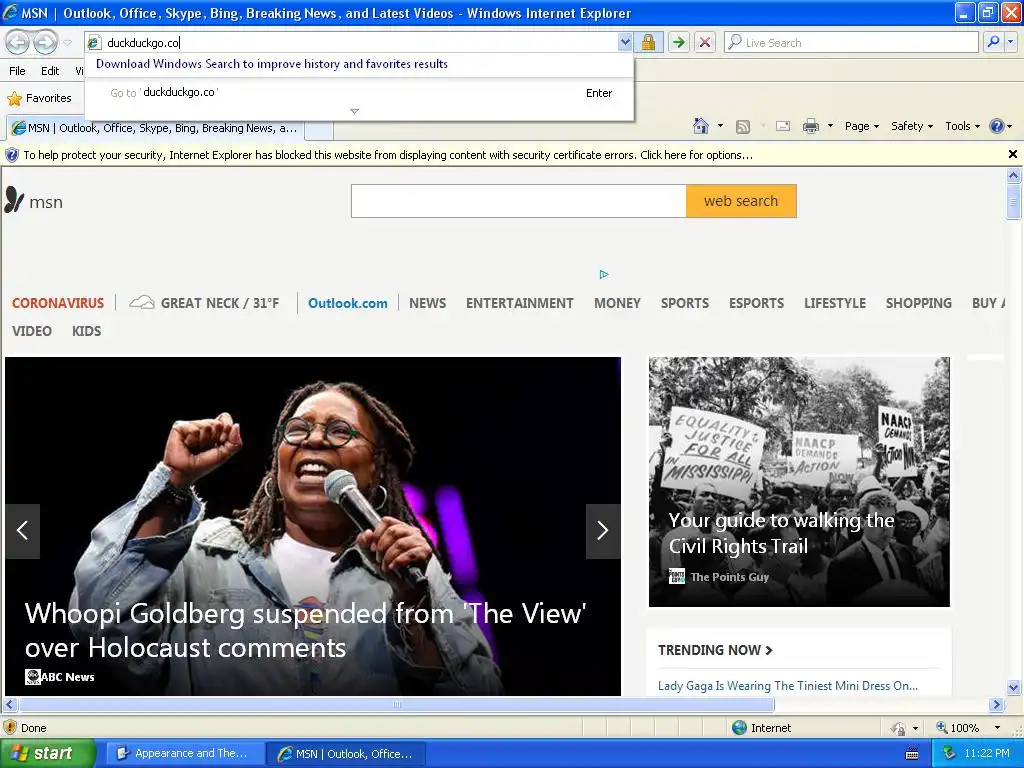
Task: Switch to Appearance and Themes taskbar window
Action: pyautogui.click(x=185, y=754)
